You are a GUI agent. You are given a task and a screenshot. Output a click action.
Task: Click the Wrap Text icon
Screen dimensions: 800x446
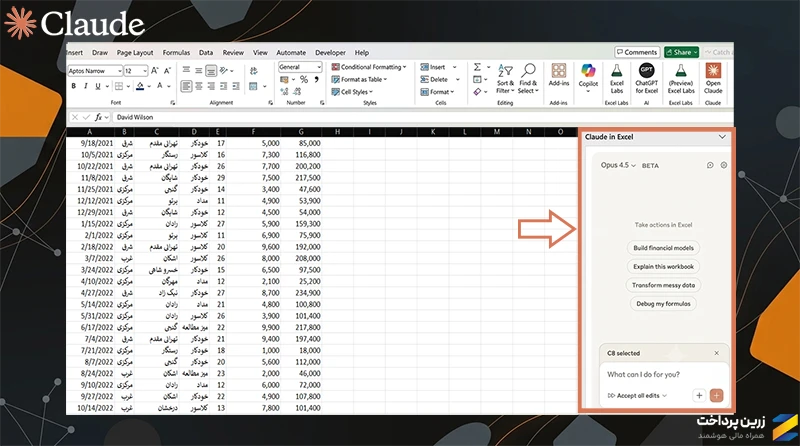[254, 71]
